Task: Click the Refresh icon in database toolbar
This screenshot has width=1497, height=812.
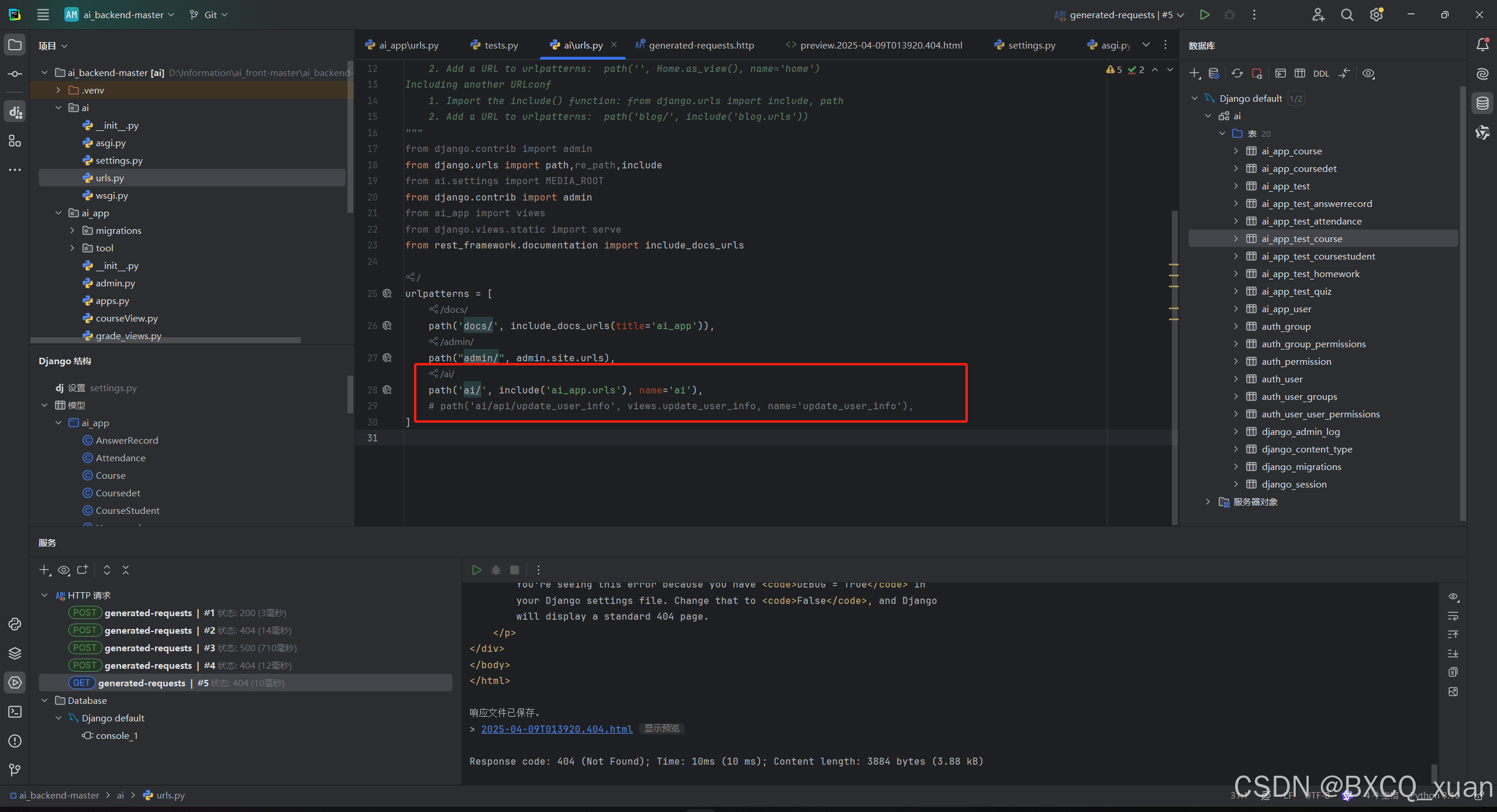Action: pyautogui.click(x=1237, y=73)
